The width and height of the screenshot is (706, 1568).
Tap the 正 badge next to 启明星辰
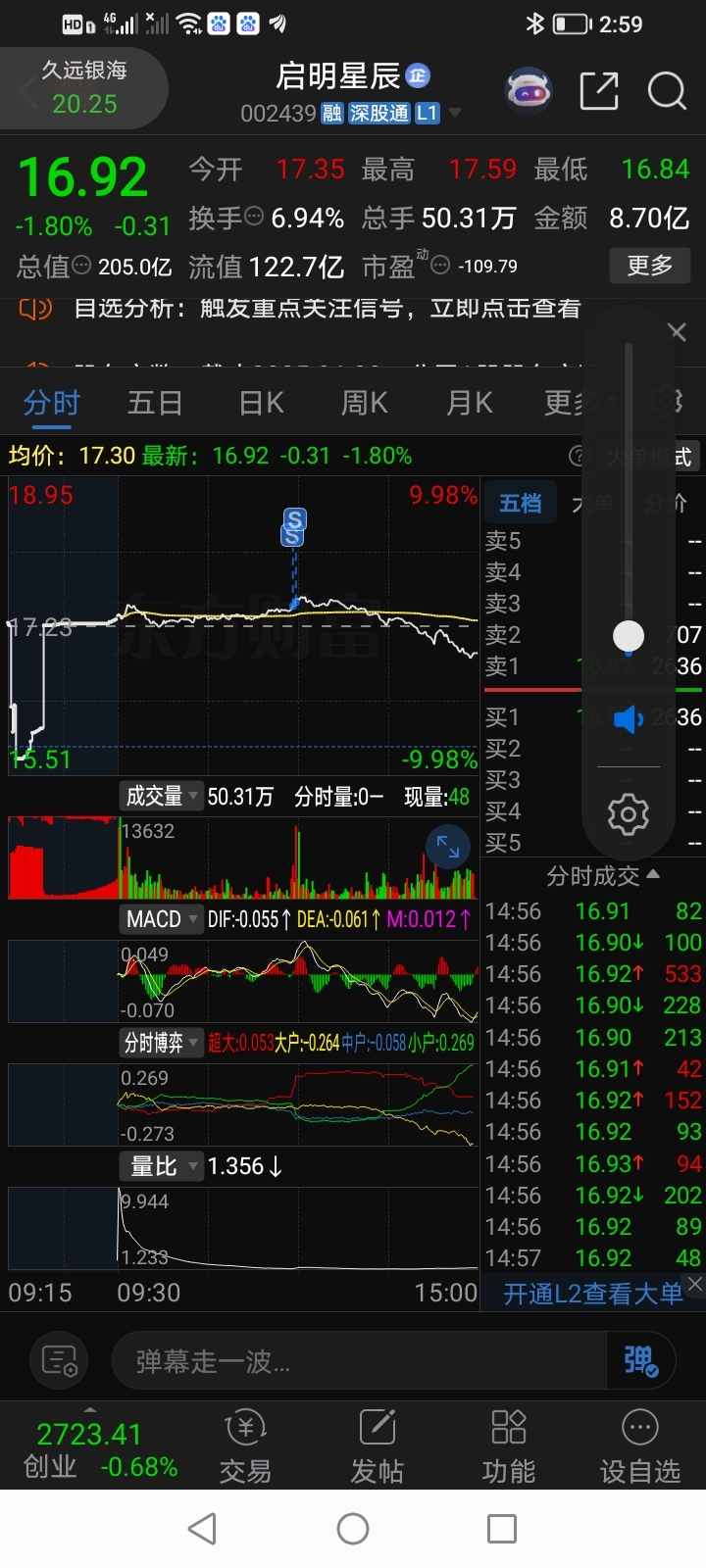tap(418, 75)
